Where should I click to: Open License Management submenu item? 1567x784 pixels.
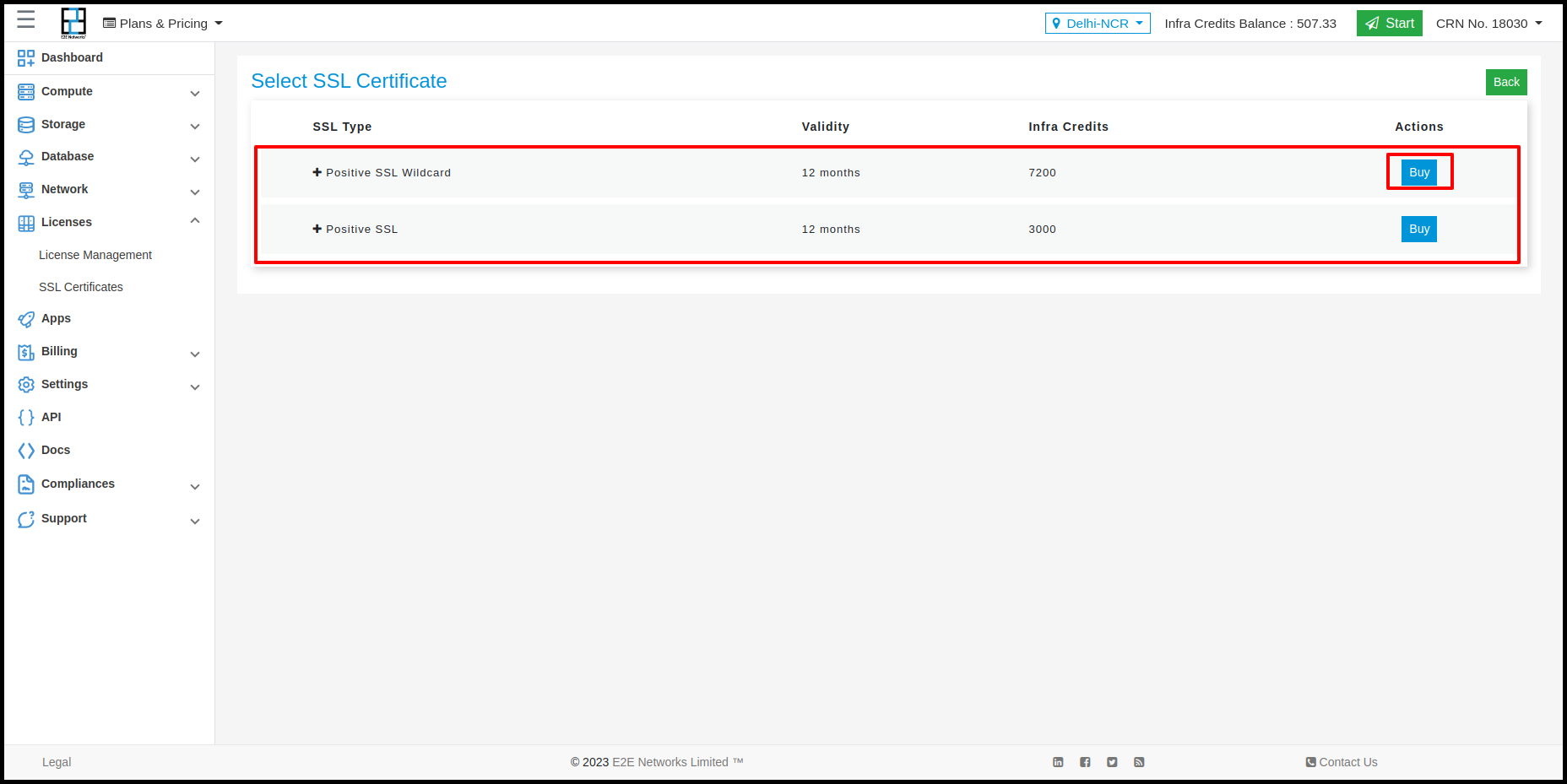[95, 255]
